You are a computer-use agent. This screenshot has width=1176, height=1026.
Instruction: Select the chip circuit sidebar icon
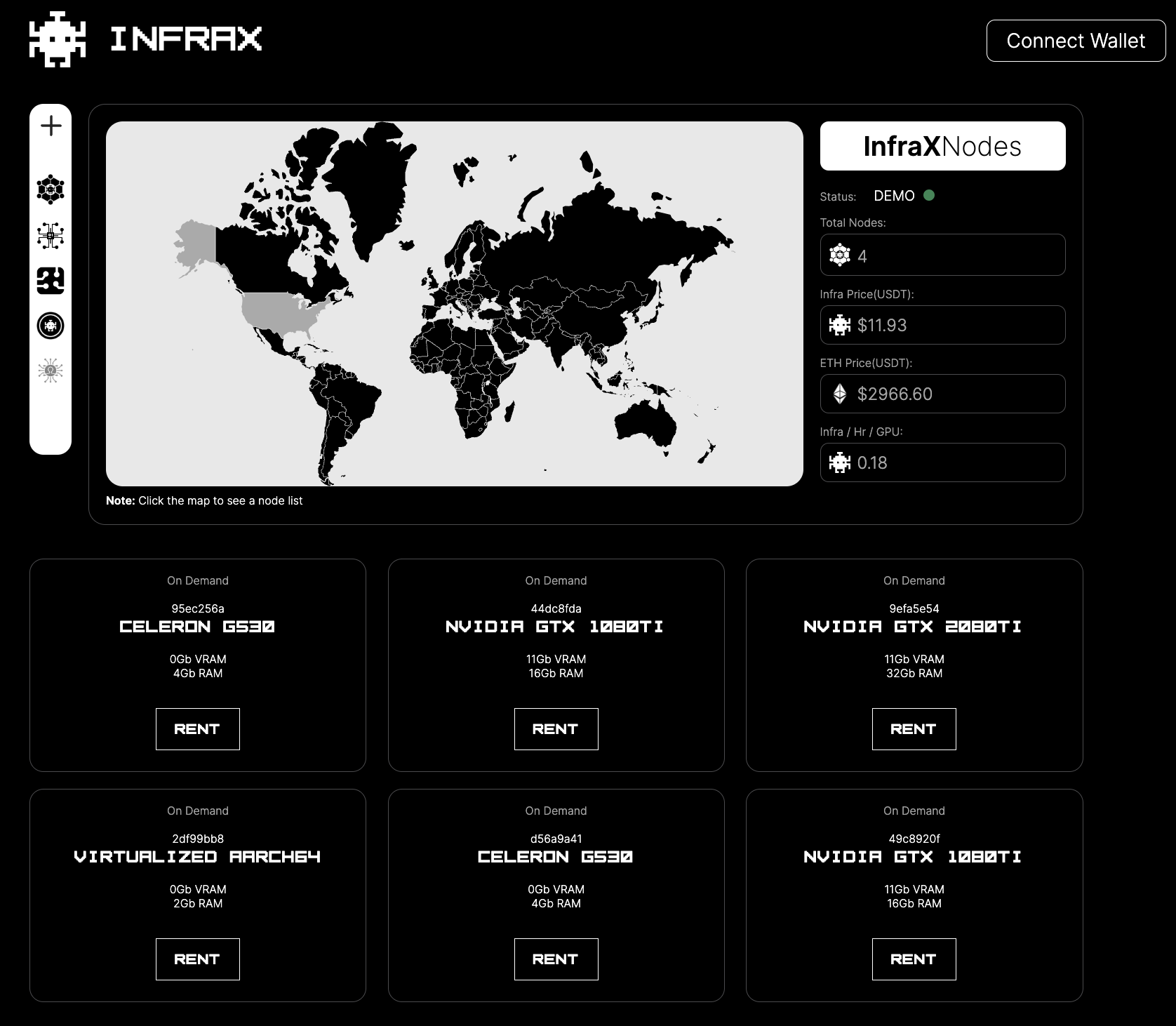51,236
